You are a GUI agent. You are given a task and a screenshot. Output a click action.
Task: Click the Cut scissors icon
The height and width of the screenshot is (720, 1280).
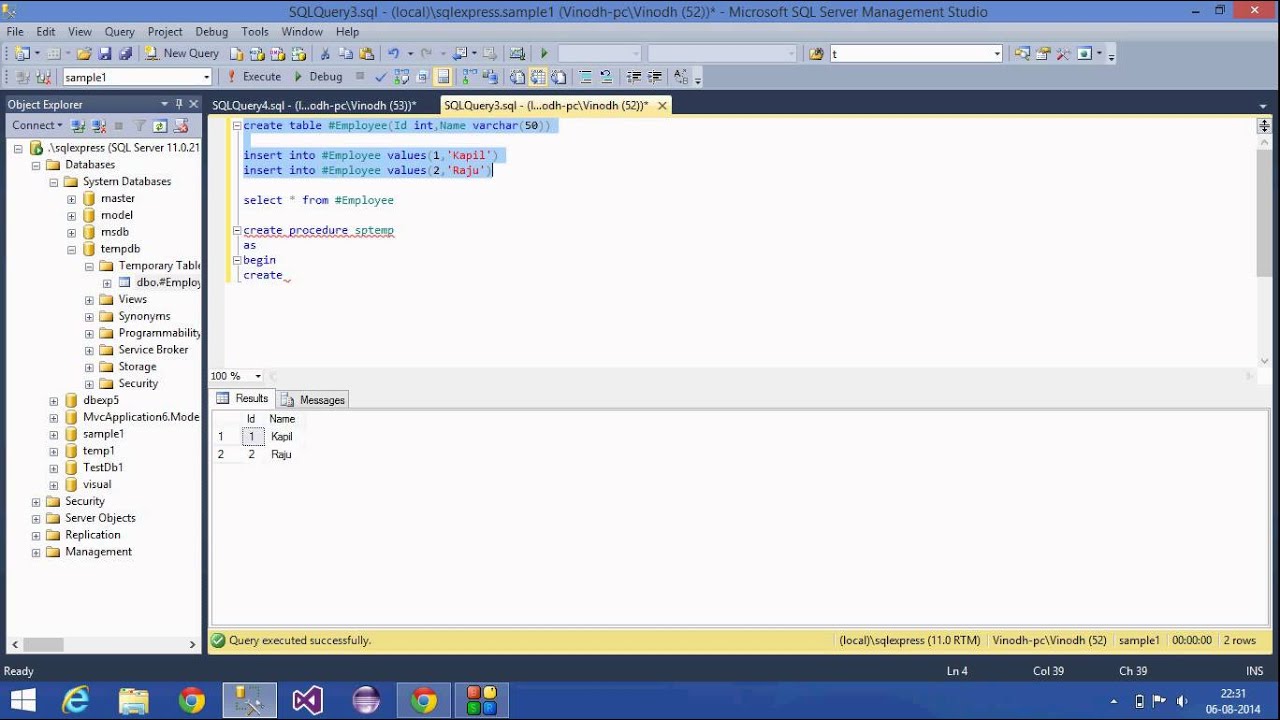pyautogui.click(x=325, y=53)
